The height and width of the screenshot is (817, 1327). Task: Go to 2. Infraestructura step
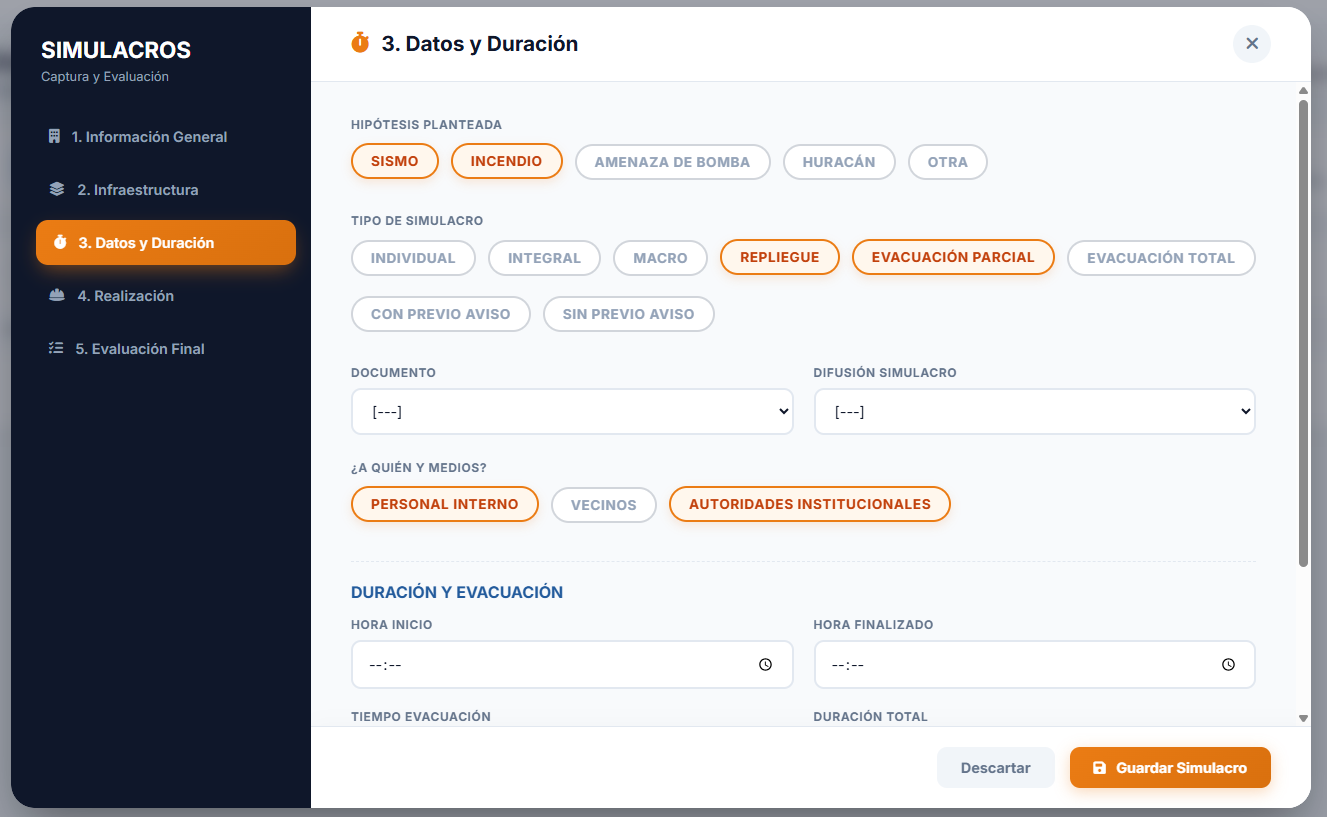click(166, 189)
